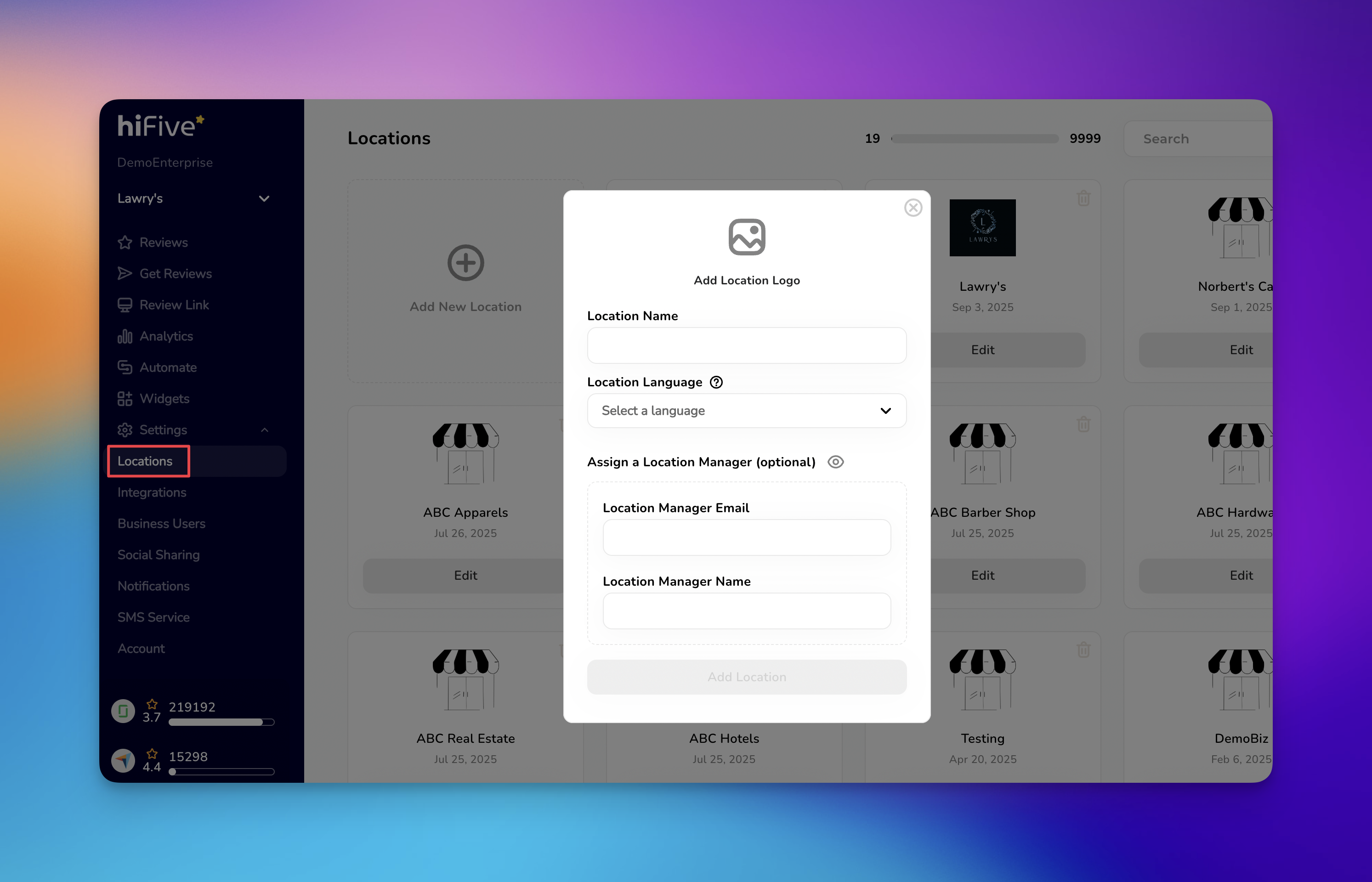Click the Add Location Logo image icon

[x=747, y=237]
